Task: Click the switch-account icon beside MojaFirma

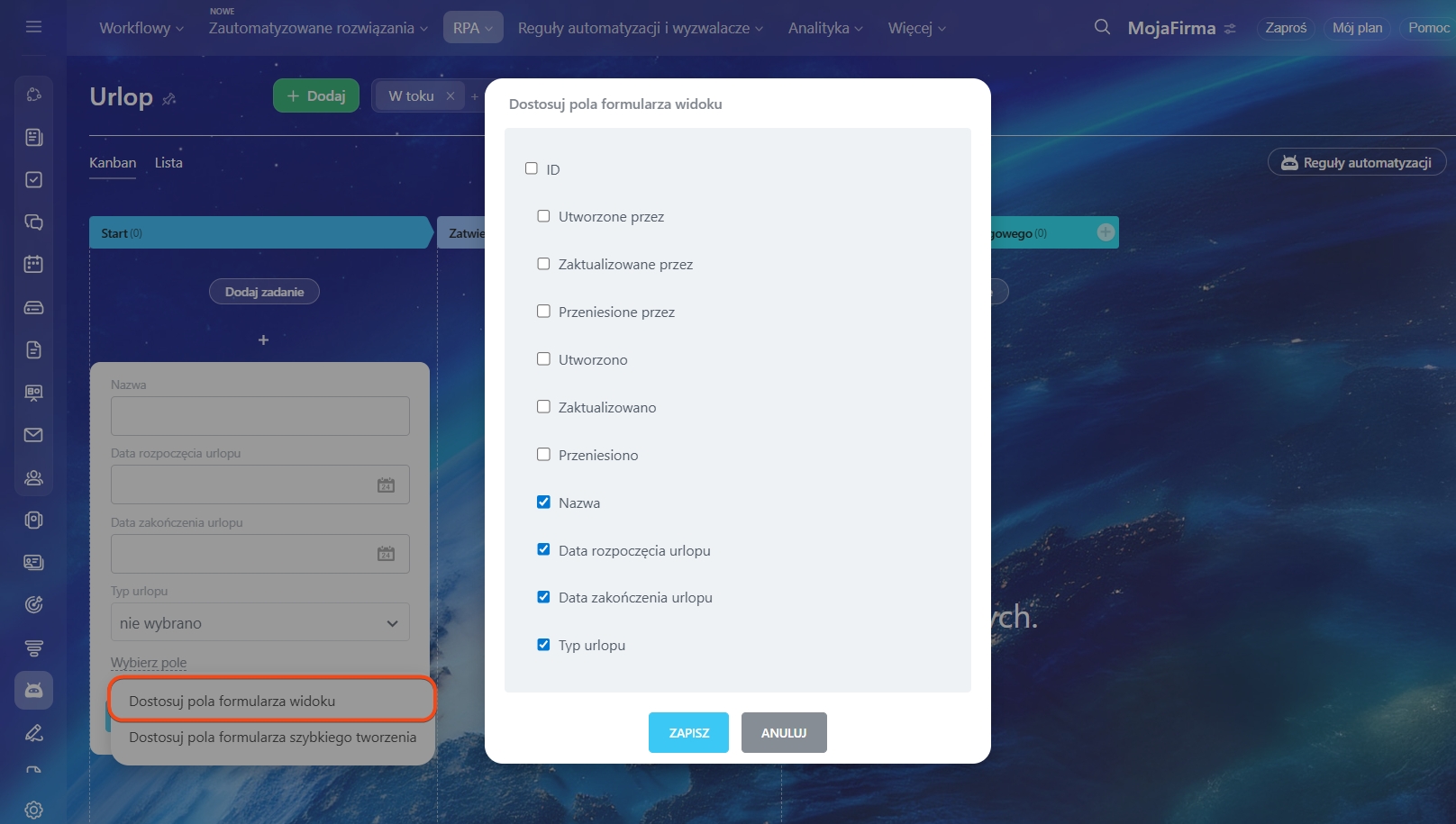Action: pyautogui.click(x=1230, y=29)
